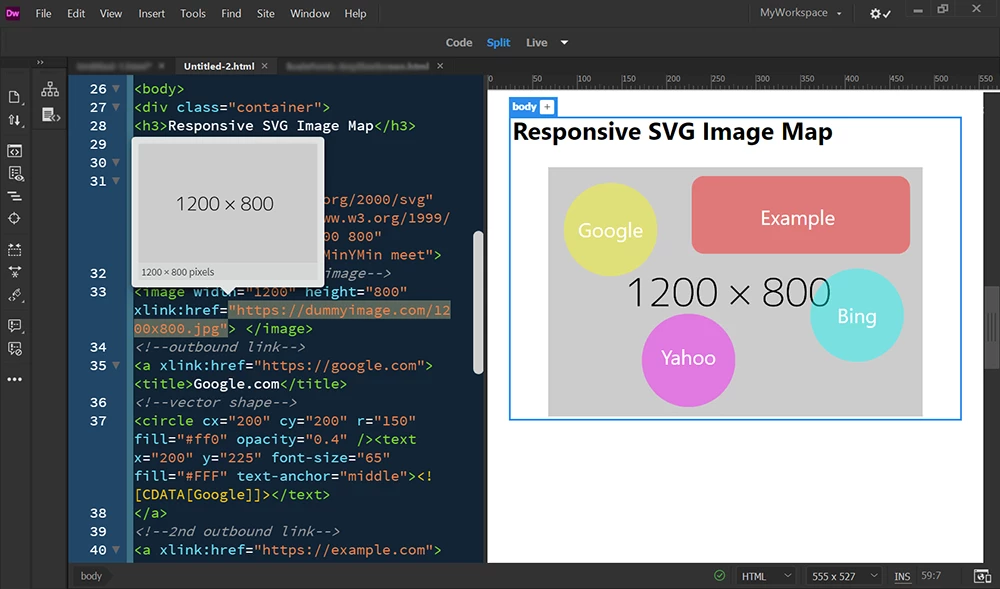This screenshot has height=589, width=1000.
Task: Click the Bing circle in Live view
Action: (x=857, y=316)
